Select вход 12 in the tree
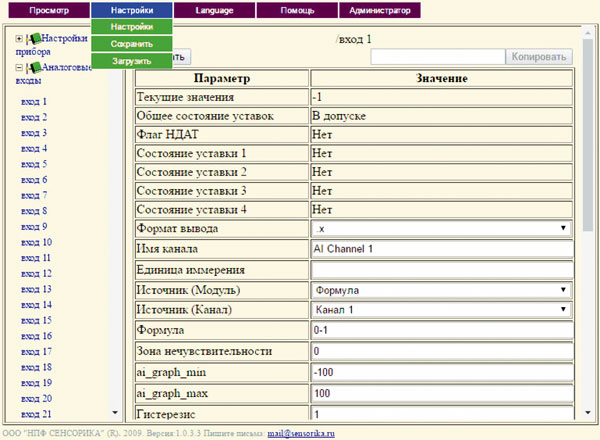 [x=36, y=274]
